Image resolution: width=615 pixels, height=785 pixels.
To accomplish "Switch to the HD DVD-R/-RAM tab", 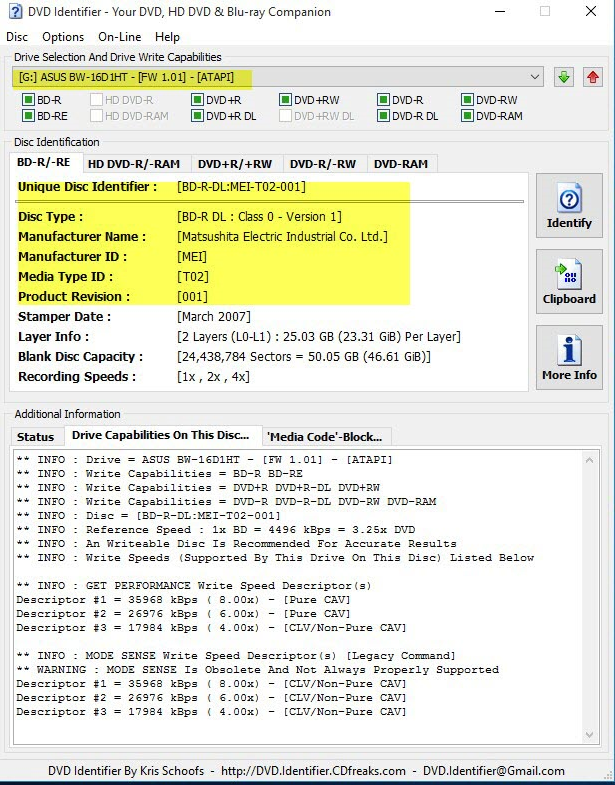I will [x=134, y=164].
